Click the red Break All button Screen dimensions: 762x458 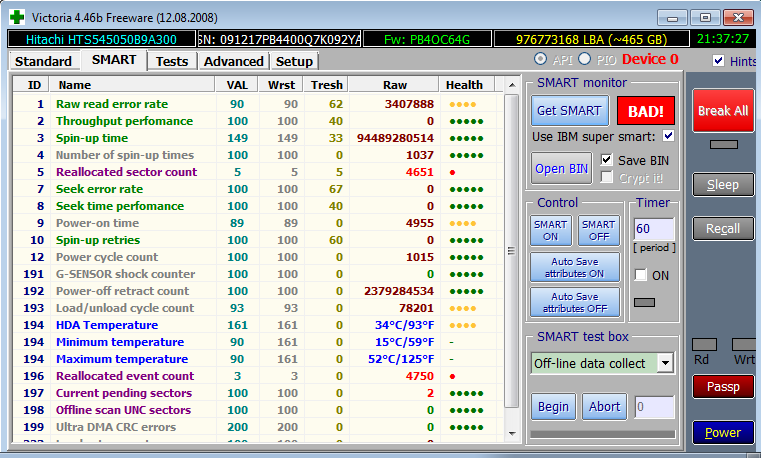(722, 110)
